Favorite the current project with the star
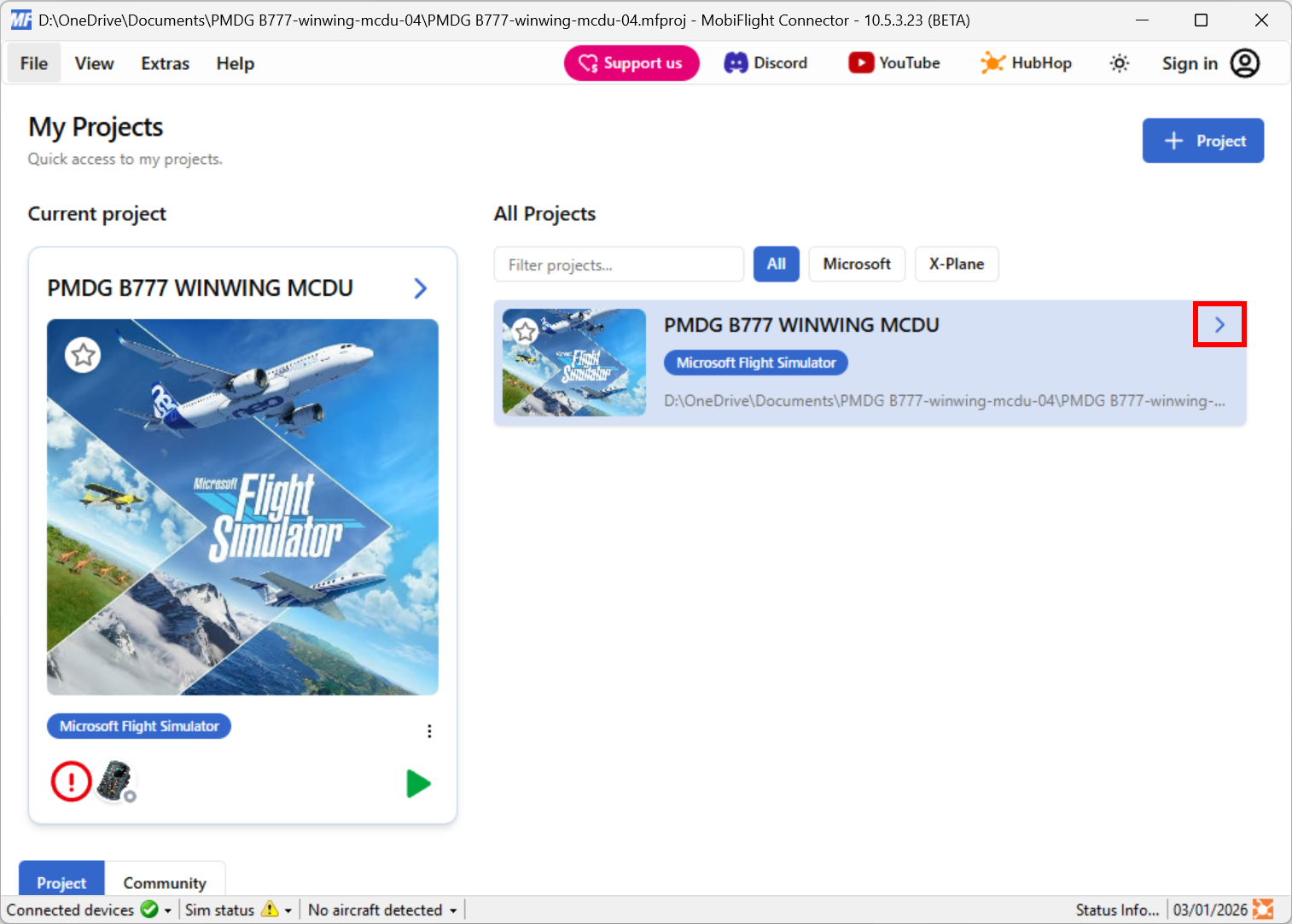This screenshot has height=924, width=1292. [x=83, y=354]
